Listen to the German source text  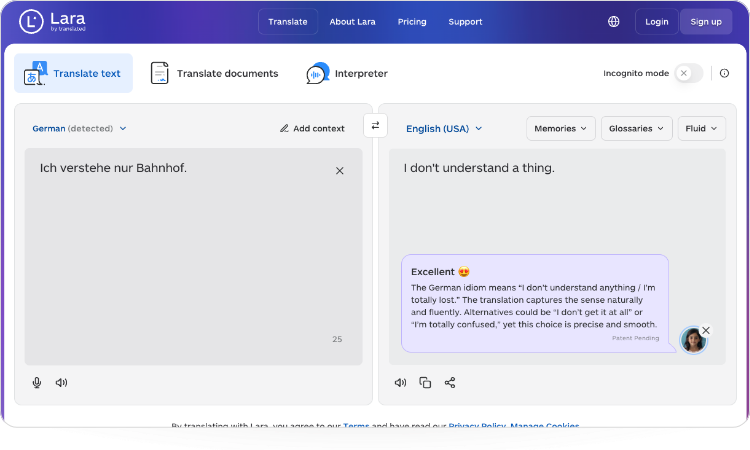coord(61,383)
